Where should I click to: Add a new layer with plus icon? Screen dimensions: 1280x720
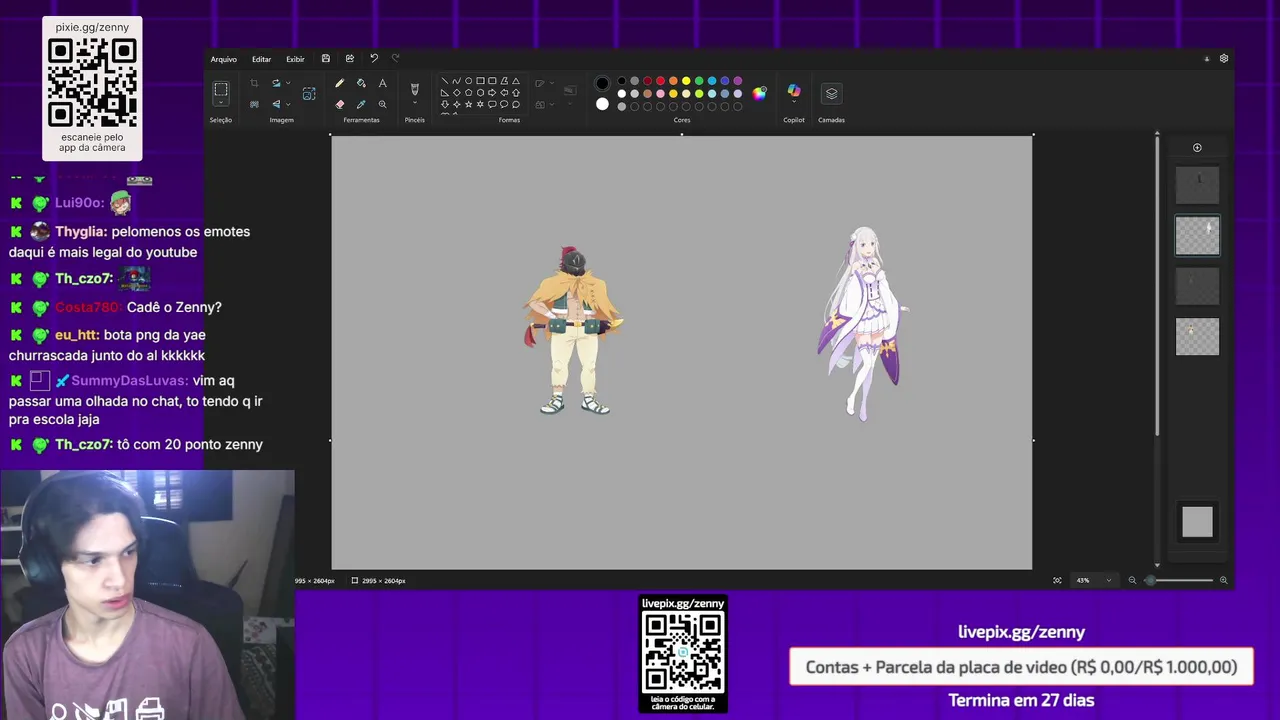coord(1197,148)
